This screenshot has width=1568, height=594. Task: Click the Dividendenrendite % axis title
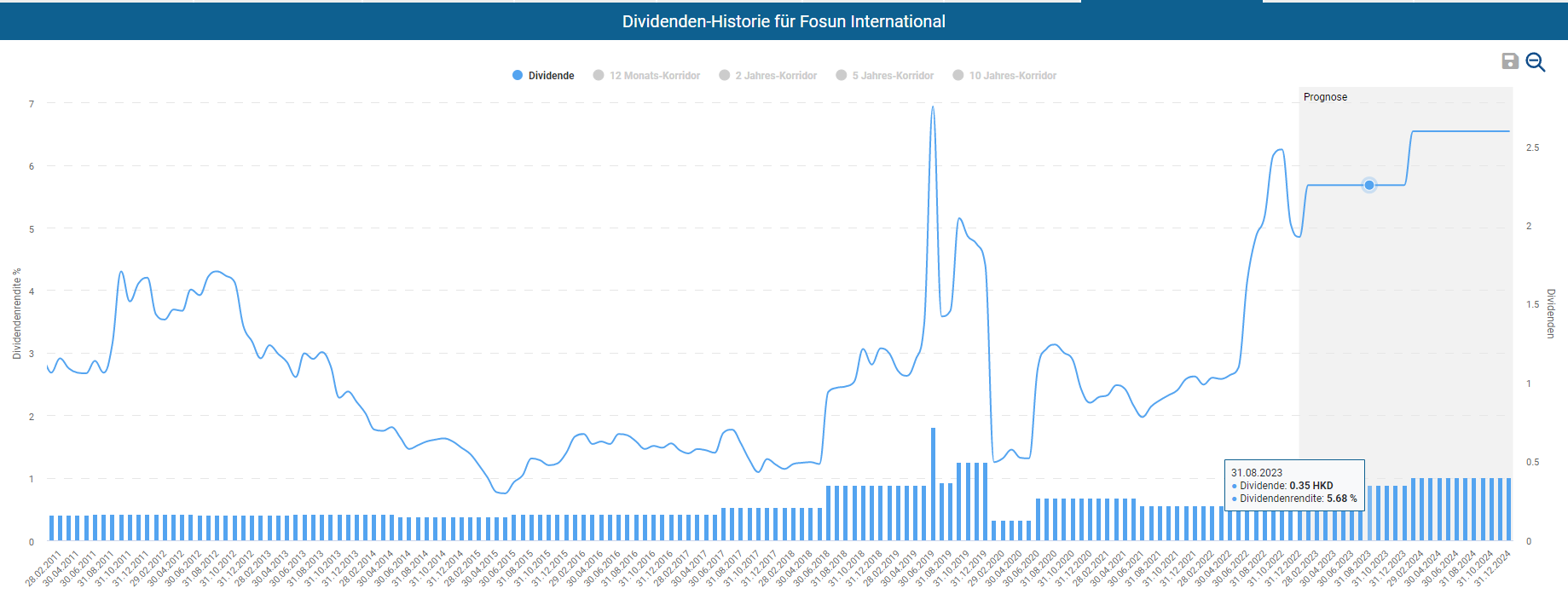coord(16,314)
